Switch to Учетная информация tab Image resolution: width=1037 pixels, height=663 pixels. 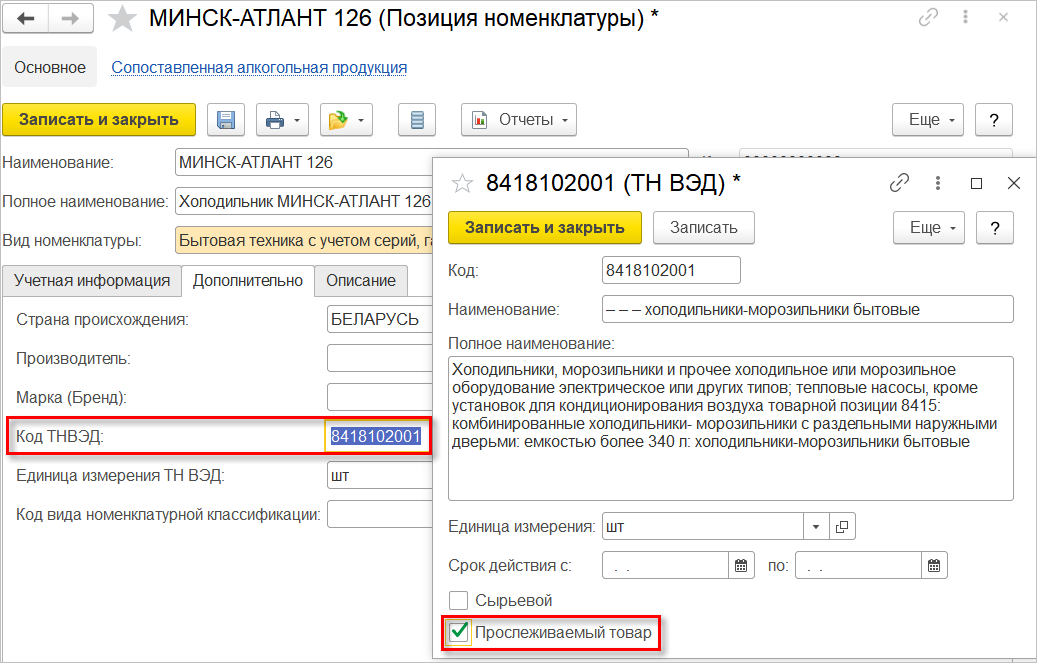[x=92, y=281]
